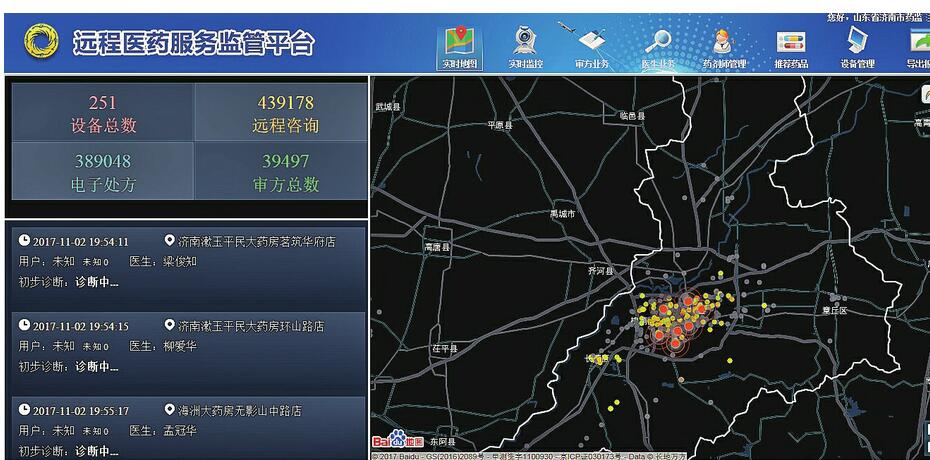The width and height of the screenshot is (930, 460).
Task: Open 医生业务 magnifier icon
Action: pyautogui.click(x=657, y=45)
